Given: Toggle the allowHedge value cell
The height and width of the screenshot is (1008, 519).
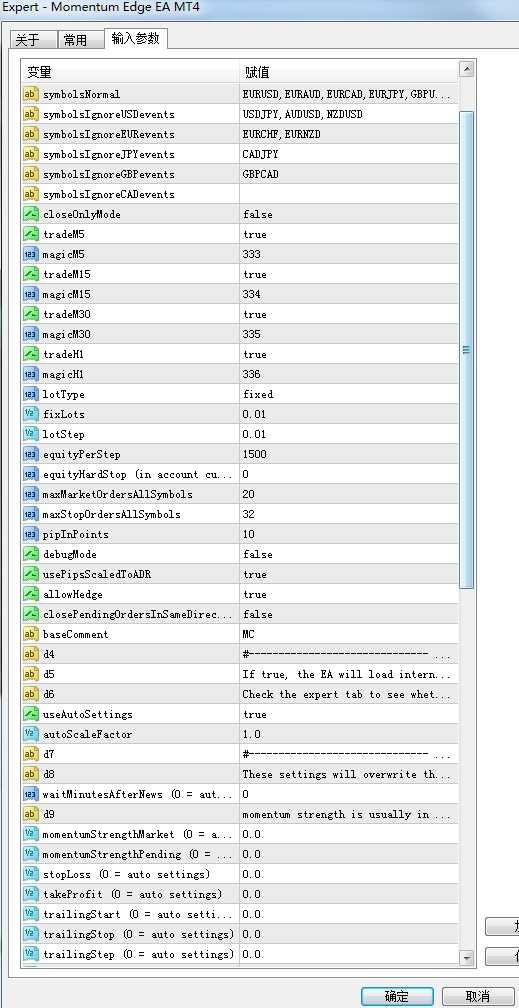Looking at the screenshot, I should tap(349, 595).
